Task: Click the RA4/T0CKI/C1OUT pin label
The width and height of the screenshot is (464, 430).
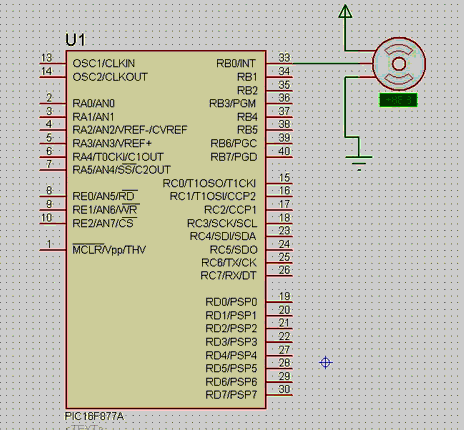Action: click(118, 157)
